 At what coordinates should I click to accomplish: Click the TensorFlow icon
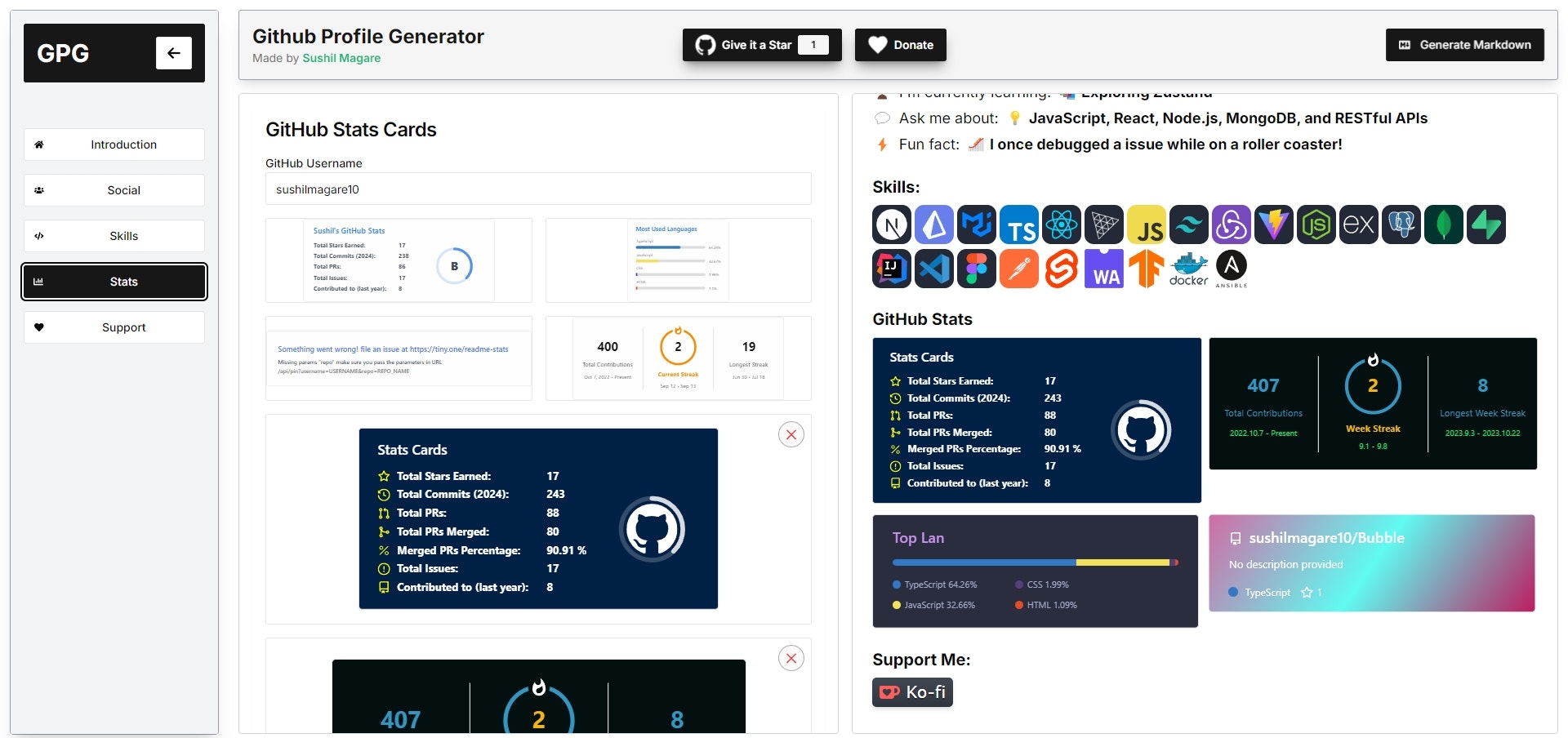1147,269
